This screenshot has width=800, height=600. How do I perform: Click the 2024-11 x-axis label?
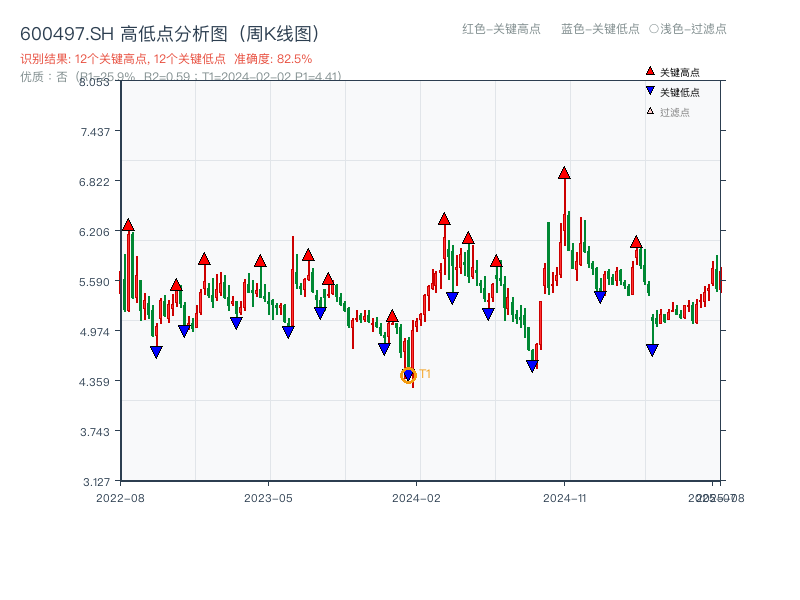pos(565,498)
